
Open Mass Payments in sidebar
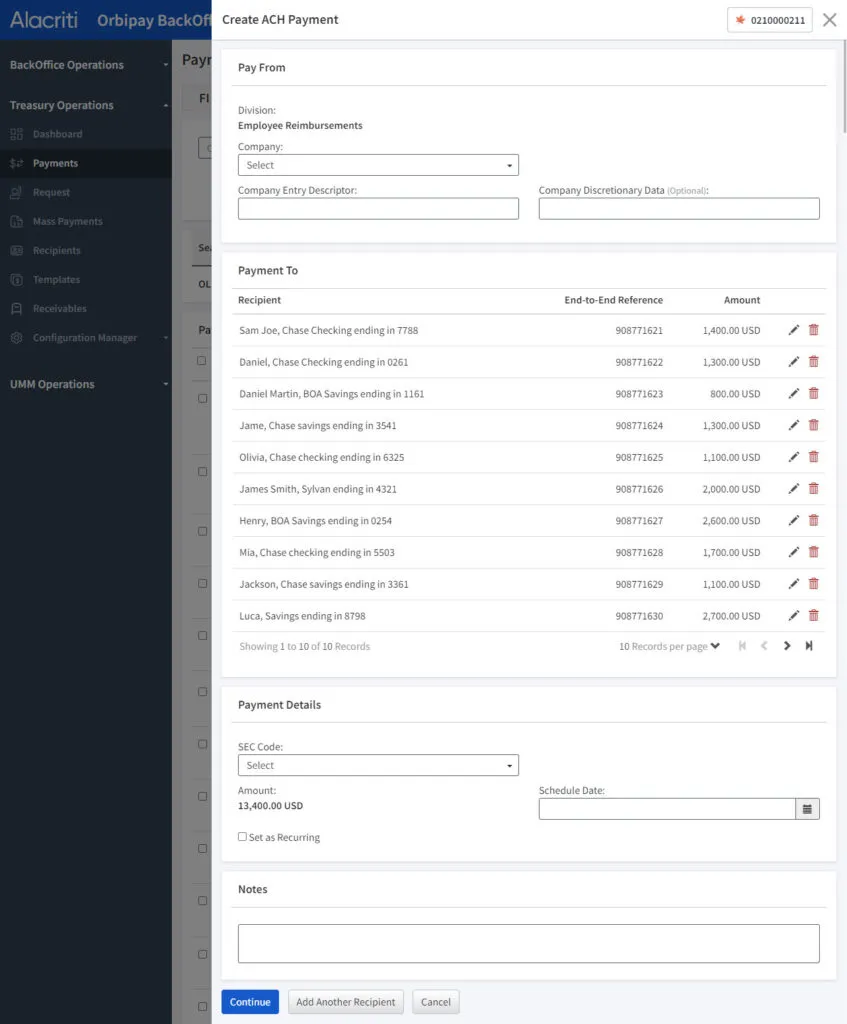point(67,221)
